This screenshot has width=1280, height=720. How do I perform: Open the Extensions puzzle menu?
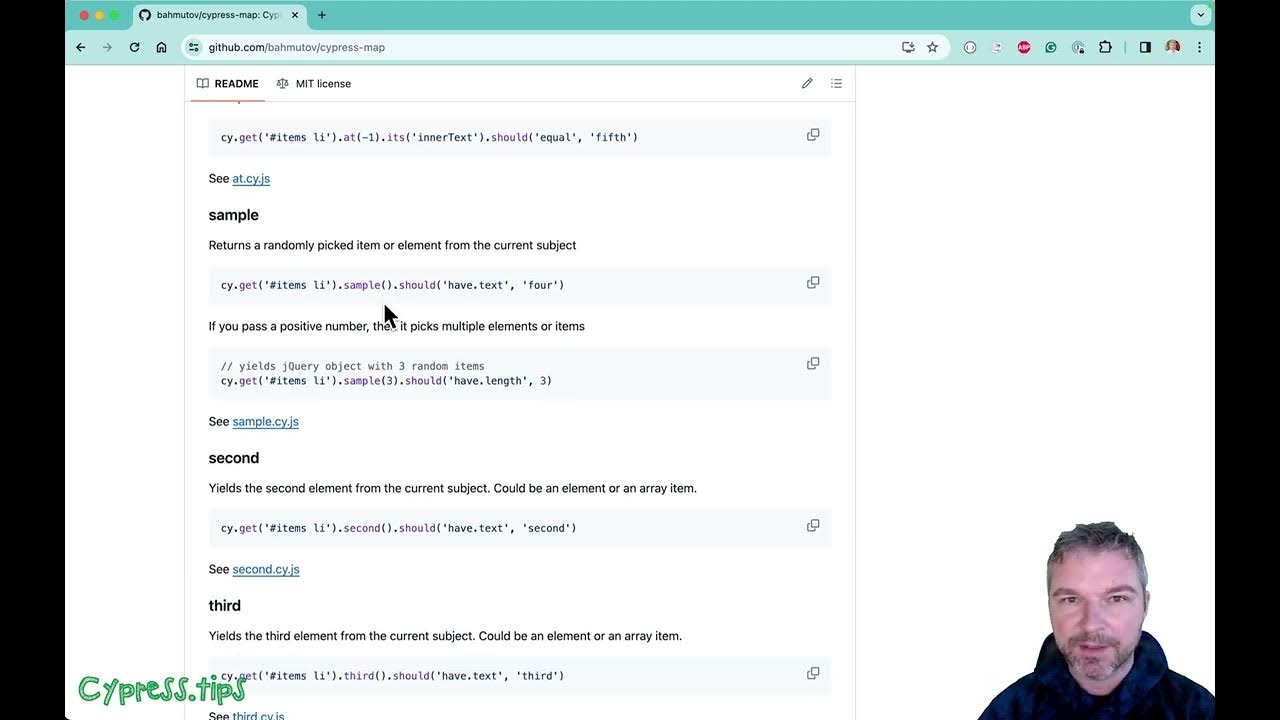1105,47
